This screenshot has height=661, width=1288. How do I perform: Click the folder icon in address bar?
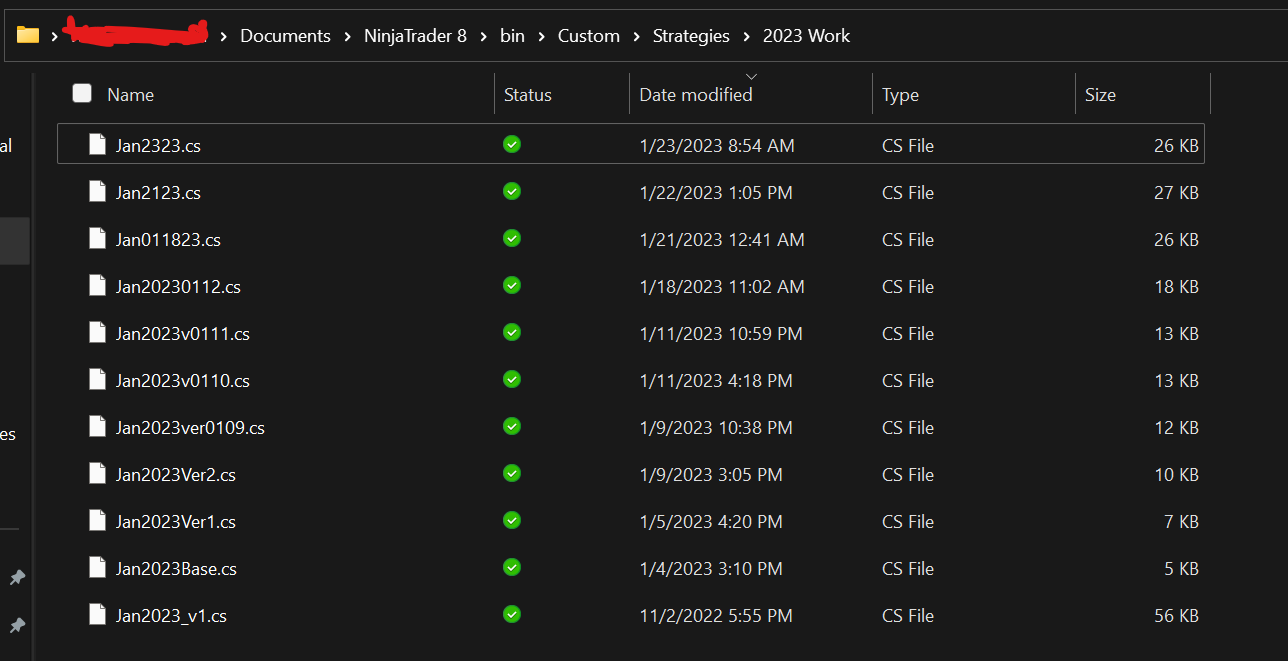pos(28,36)
